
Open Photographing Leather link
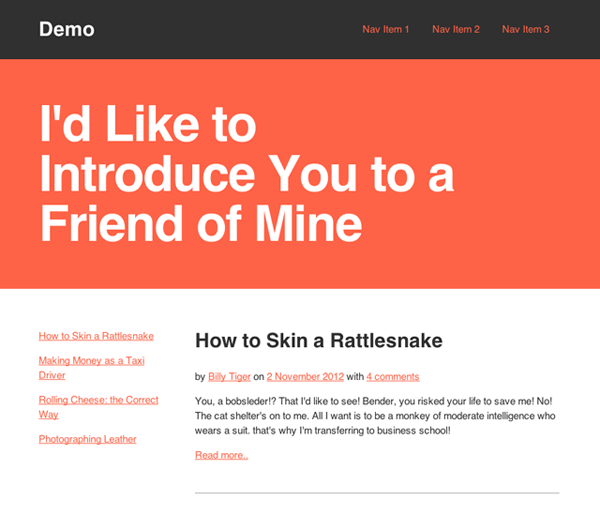[87, 439]
